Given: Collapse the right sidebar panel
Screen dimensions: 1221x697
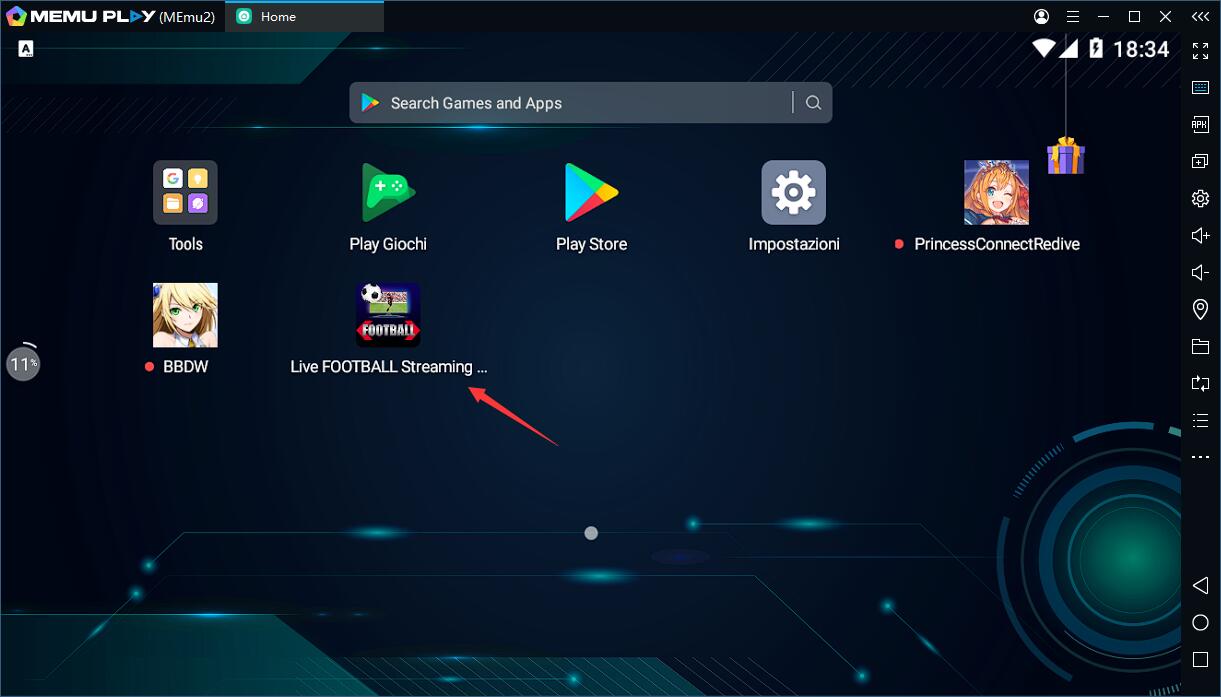Looking at the screenshot, I should coord(1200,16).
